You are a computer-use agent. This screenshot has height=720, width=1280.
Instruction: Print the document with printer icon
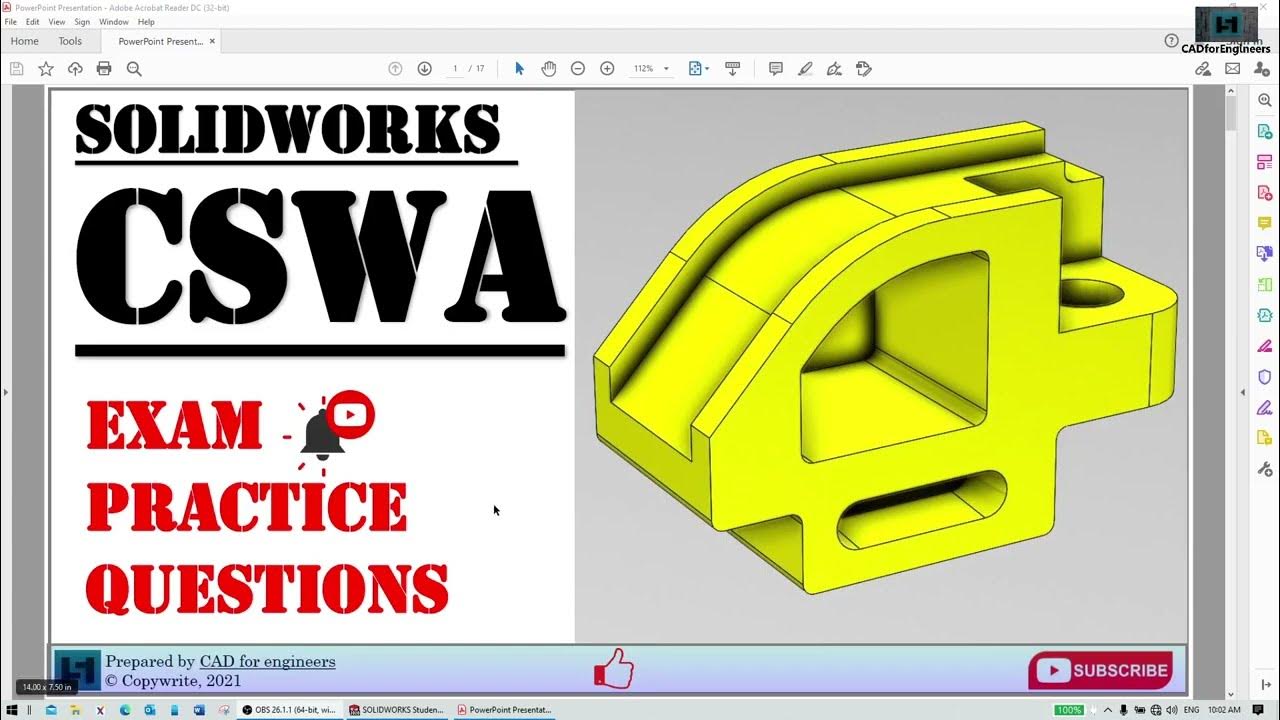tap(104, 69)
